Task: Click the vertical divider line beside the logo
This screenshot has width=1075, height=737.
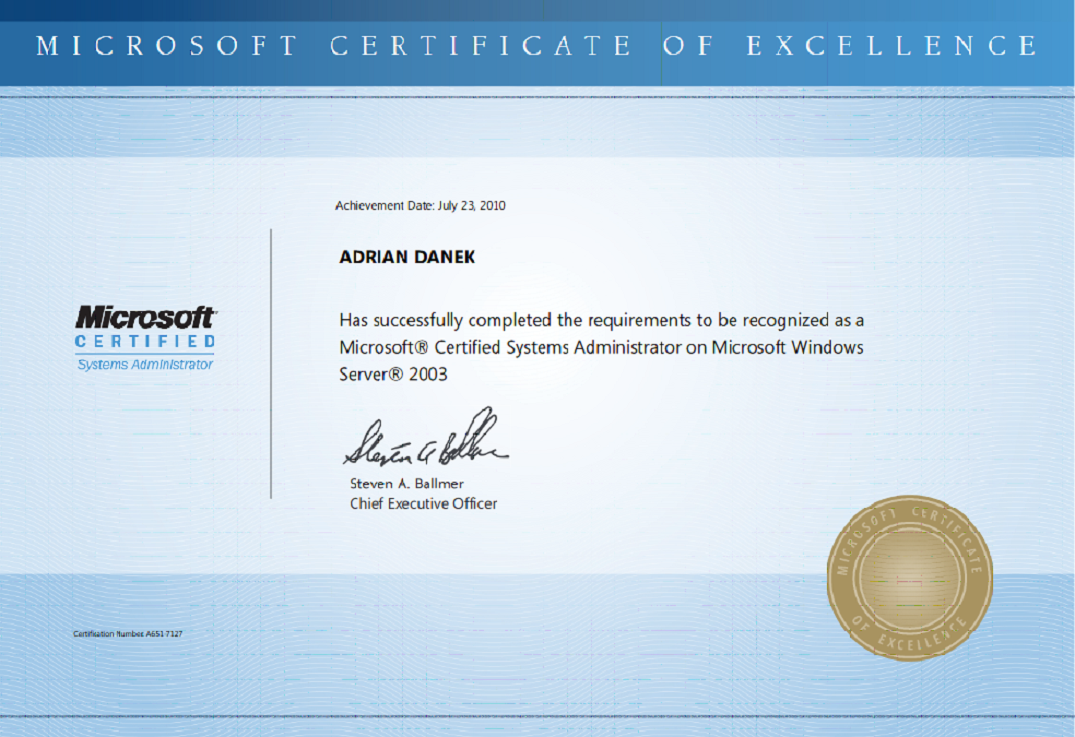Action: point(271,363)
